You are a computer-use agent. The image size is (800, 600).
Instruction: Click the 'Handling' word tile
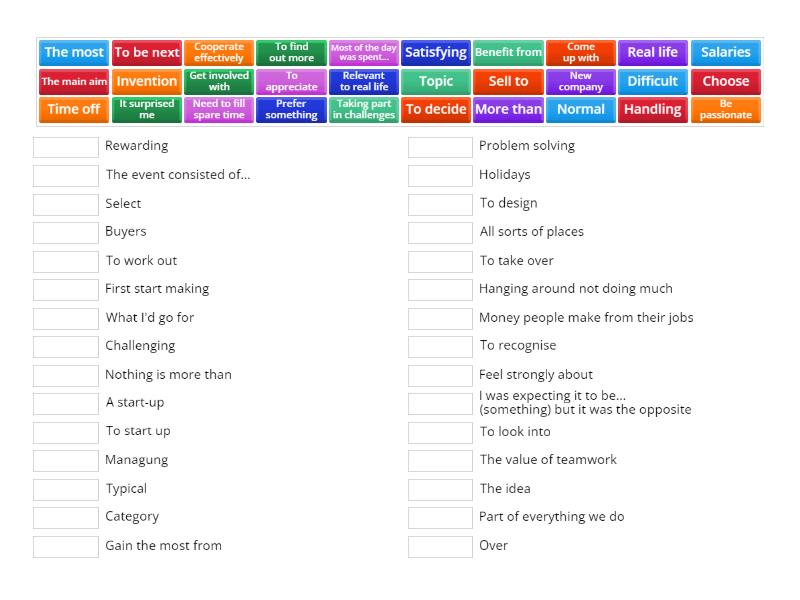(x=653, y=109)
